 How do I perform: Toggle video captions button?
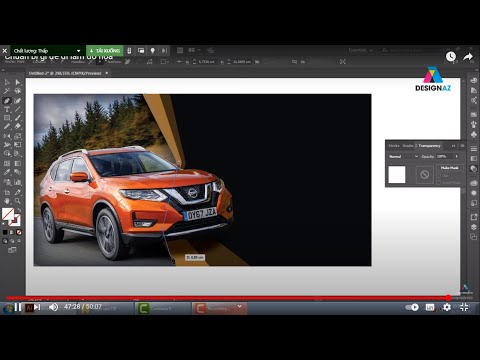(430, 307)
